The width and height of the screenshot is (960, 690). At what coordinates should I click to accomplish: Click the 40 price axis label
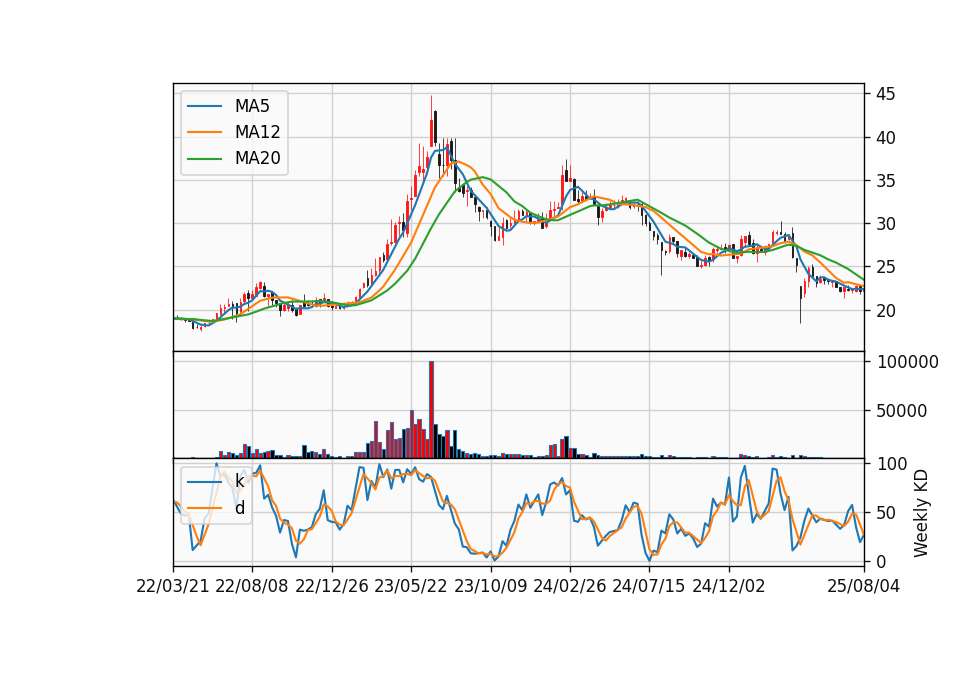(x=885, y=138)
